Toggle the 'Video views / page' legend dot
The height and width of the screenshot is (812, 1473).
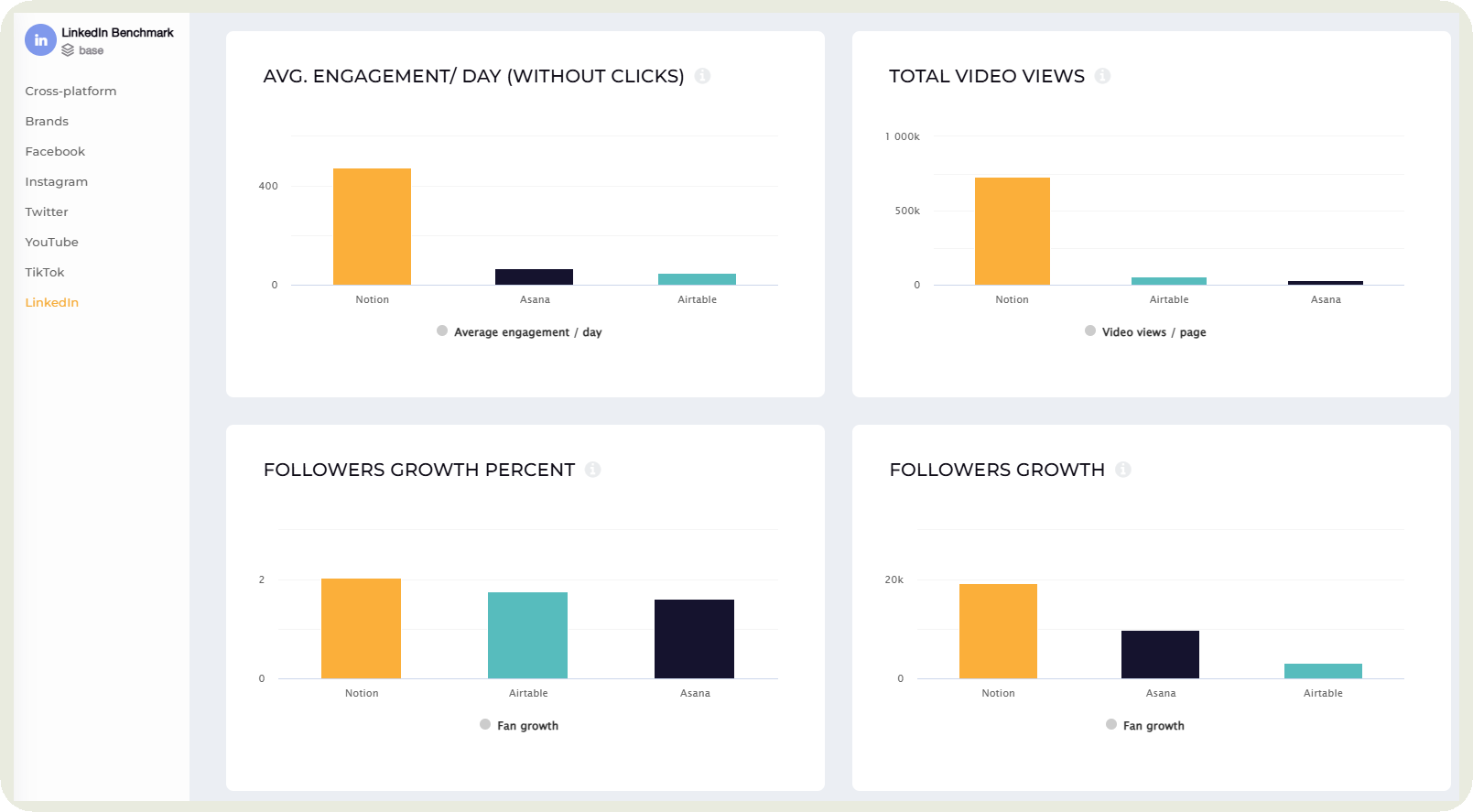[1090, 330]
